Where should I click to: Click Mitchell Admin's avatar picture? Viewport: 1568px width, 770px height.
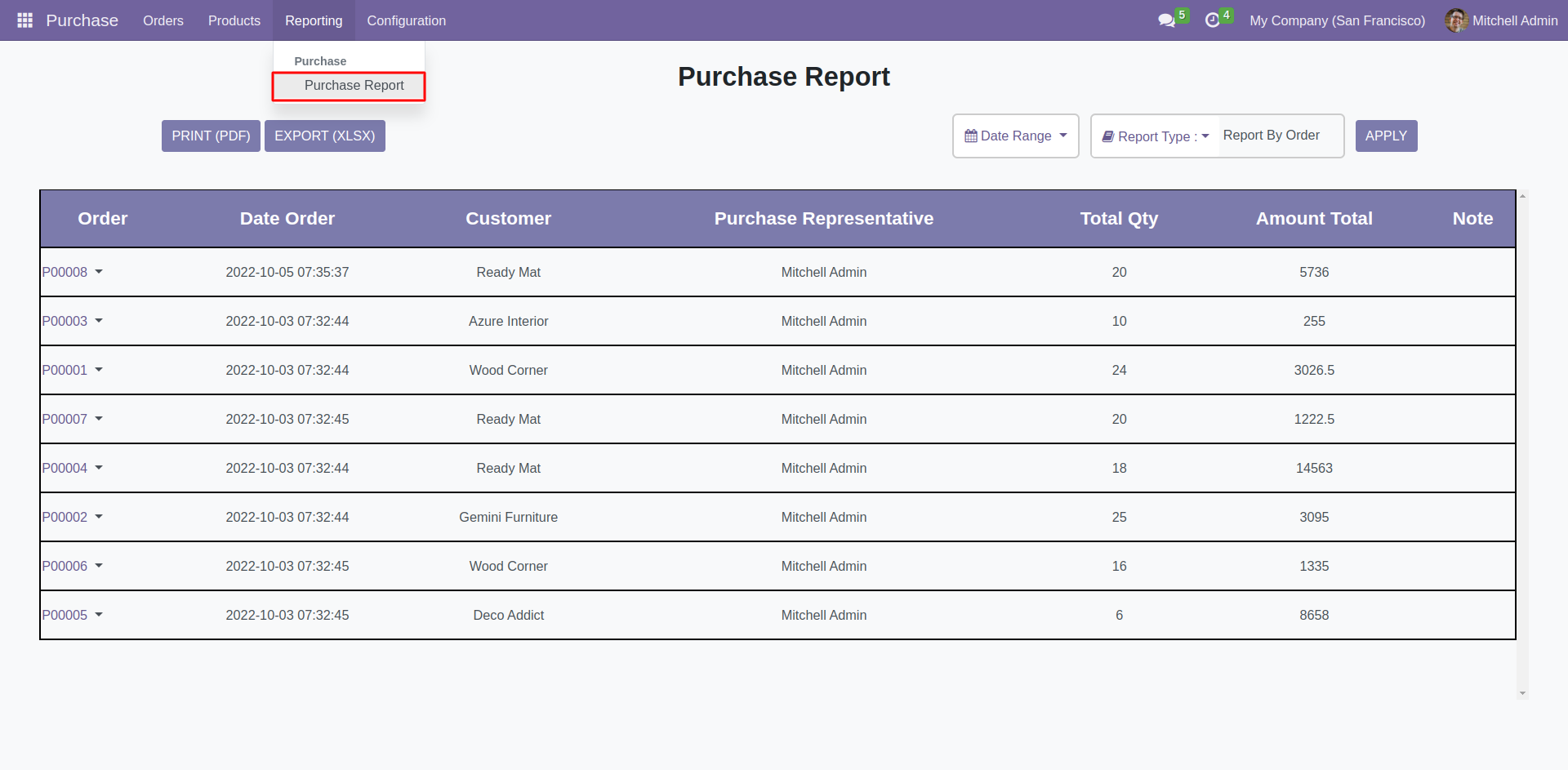point(1455,20)
